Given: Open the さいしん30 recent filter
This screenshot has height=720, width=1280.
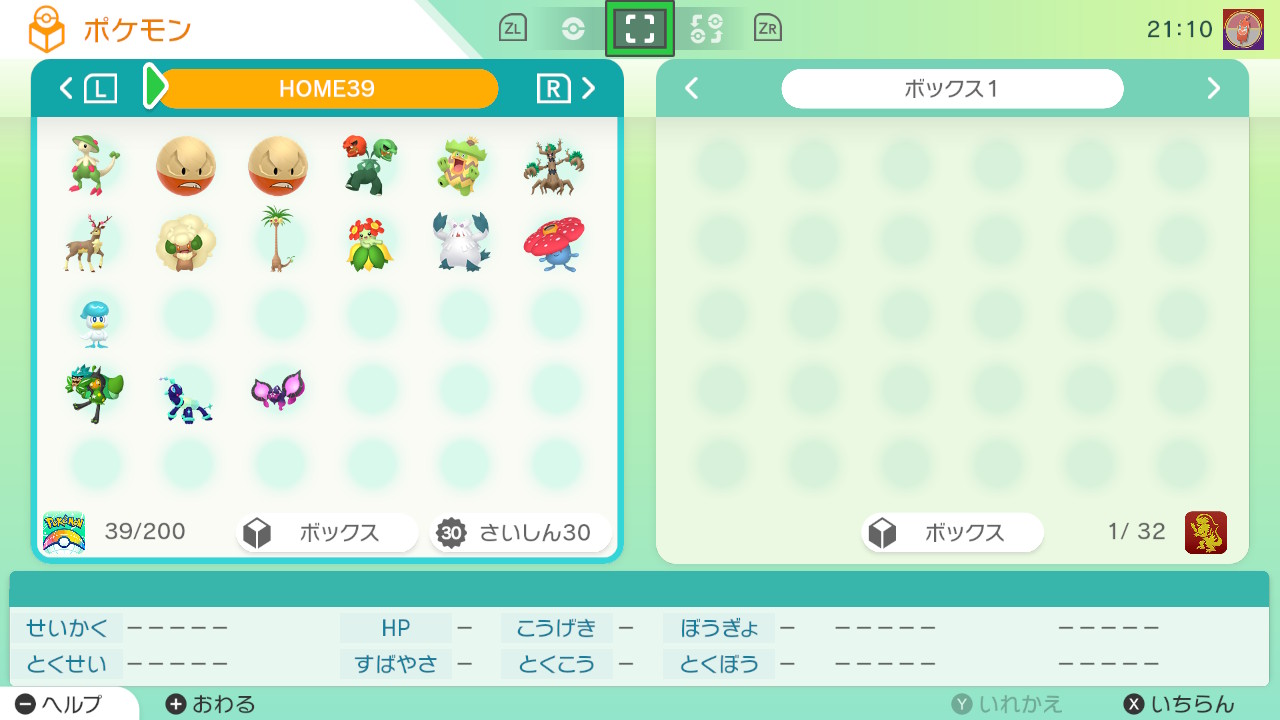Looking at the screenshot, I should (520, 533).
